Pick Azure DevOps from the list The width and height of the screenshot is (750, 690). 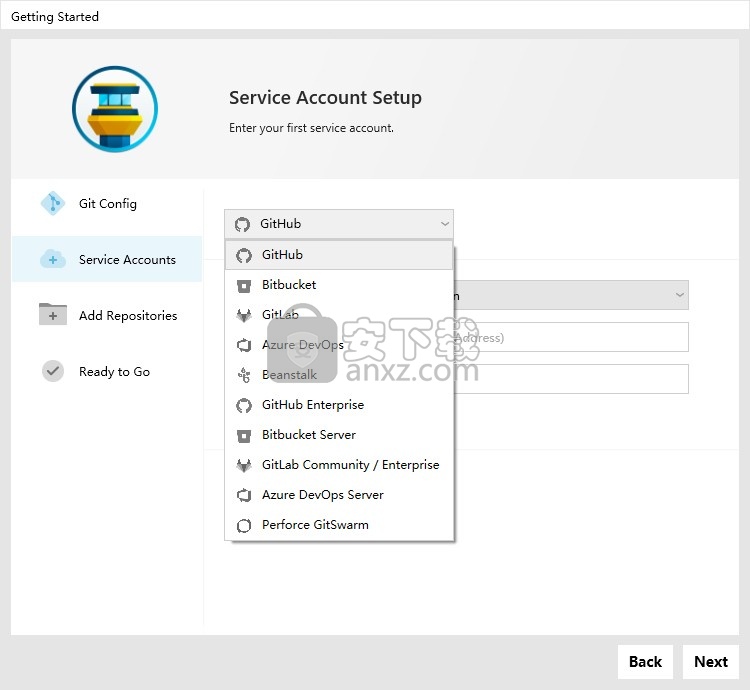[339, 345]
